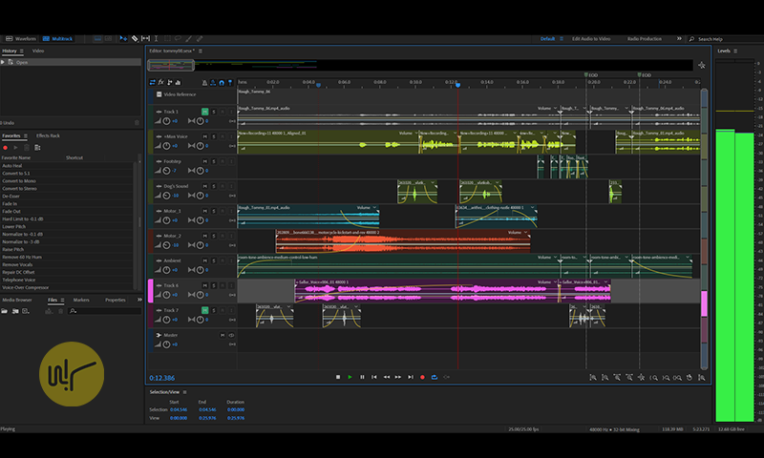
Task: Mute the Dog's Sound track
Action: [x=205, y=186]
